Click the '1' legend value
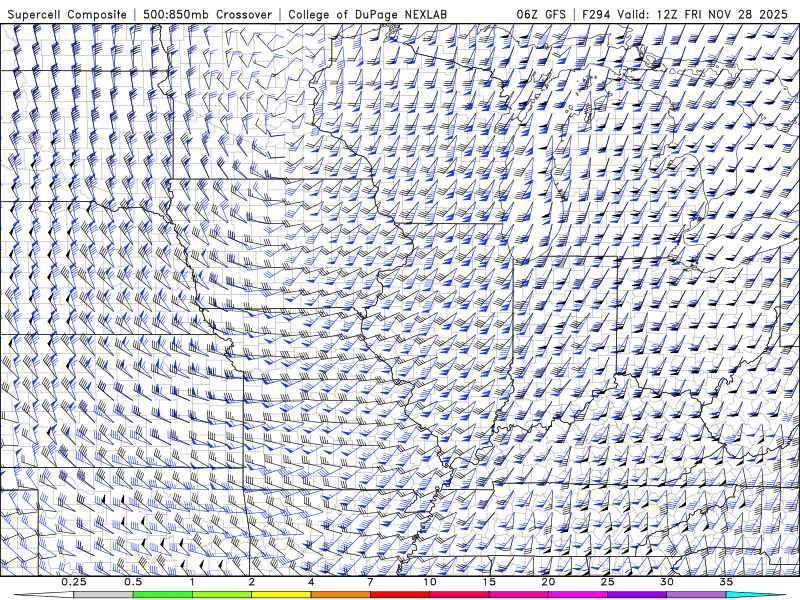 [192, 582]
